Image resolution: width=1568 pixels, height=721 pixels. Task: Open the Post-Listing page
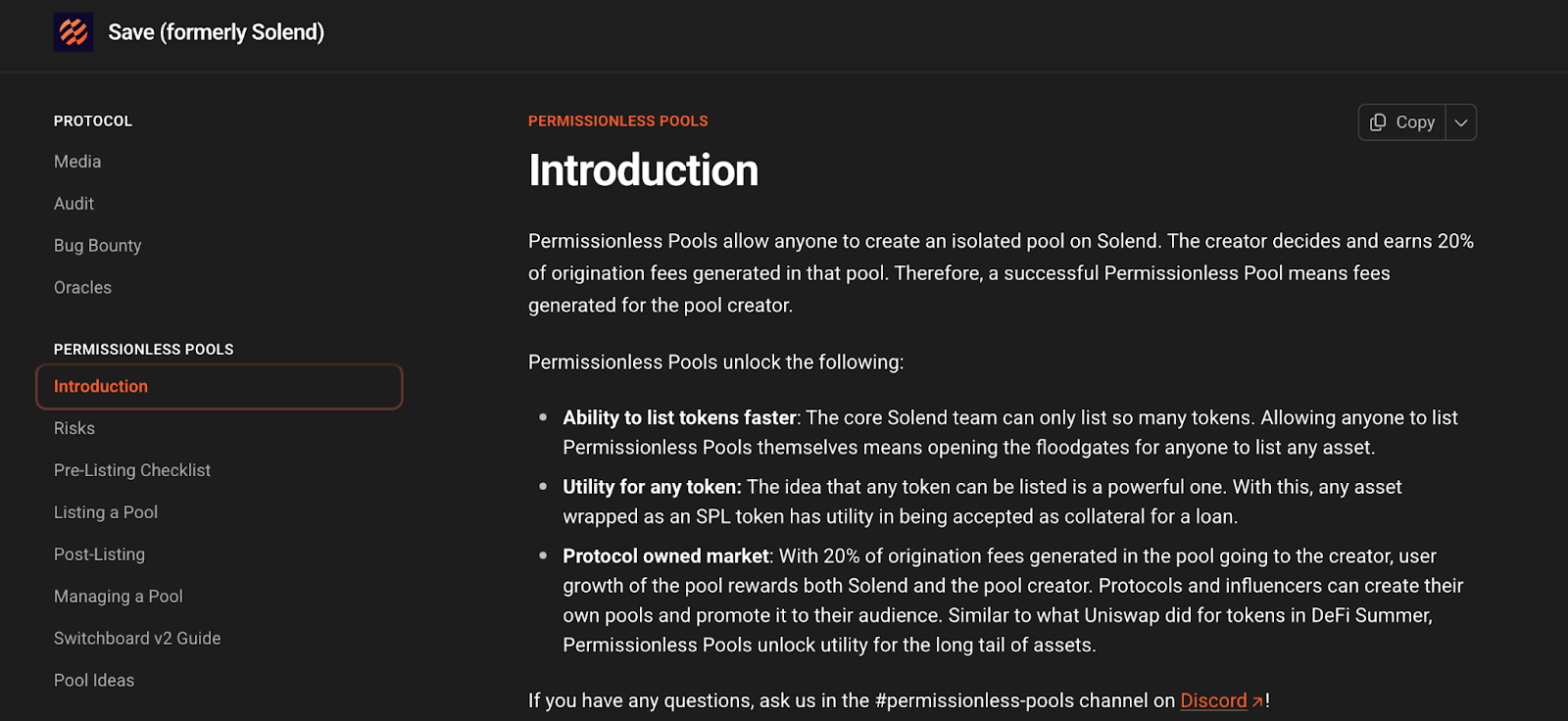[100, 554]
